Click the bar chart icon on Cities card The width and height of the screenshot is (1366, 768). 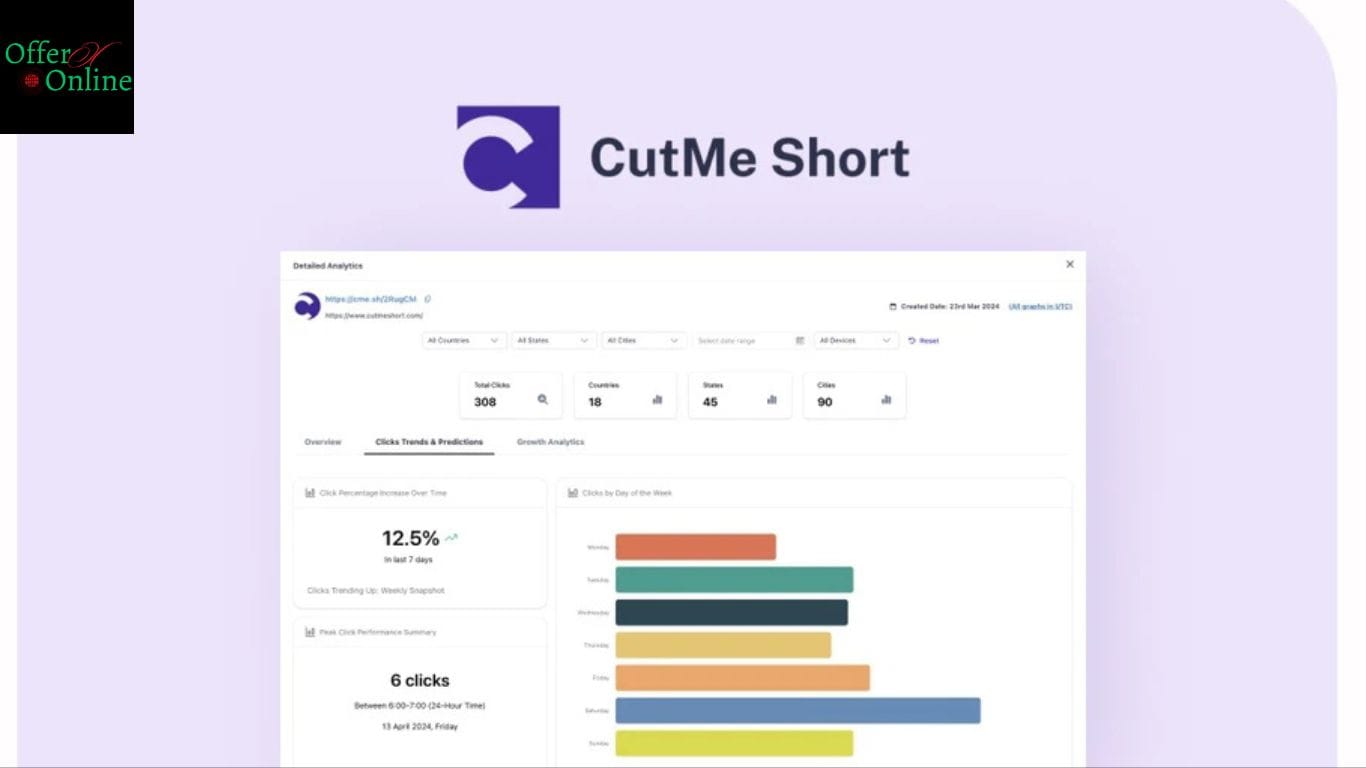coord(886,398)
